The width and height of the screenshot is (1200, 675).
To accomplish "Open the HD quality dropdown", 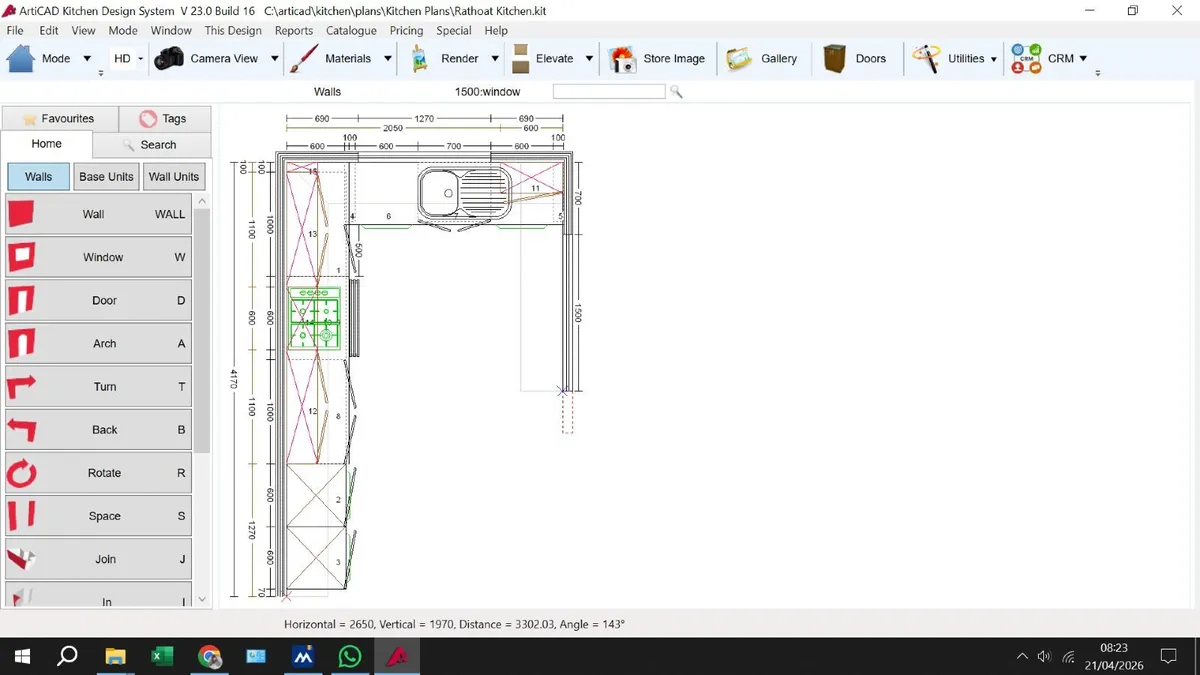I will pyautogui.click(x=141, y=59).
